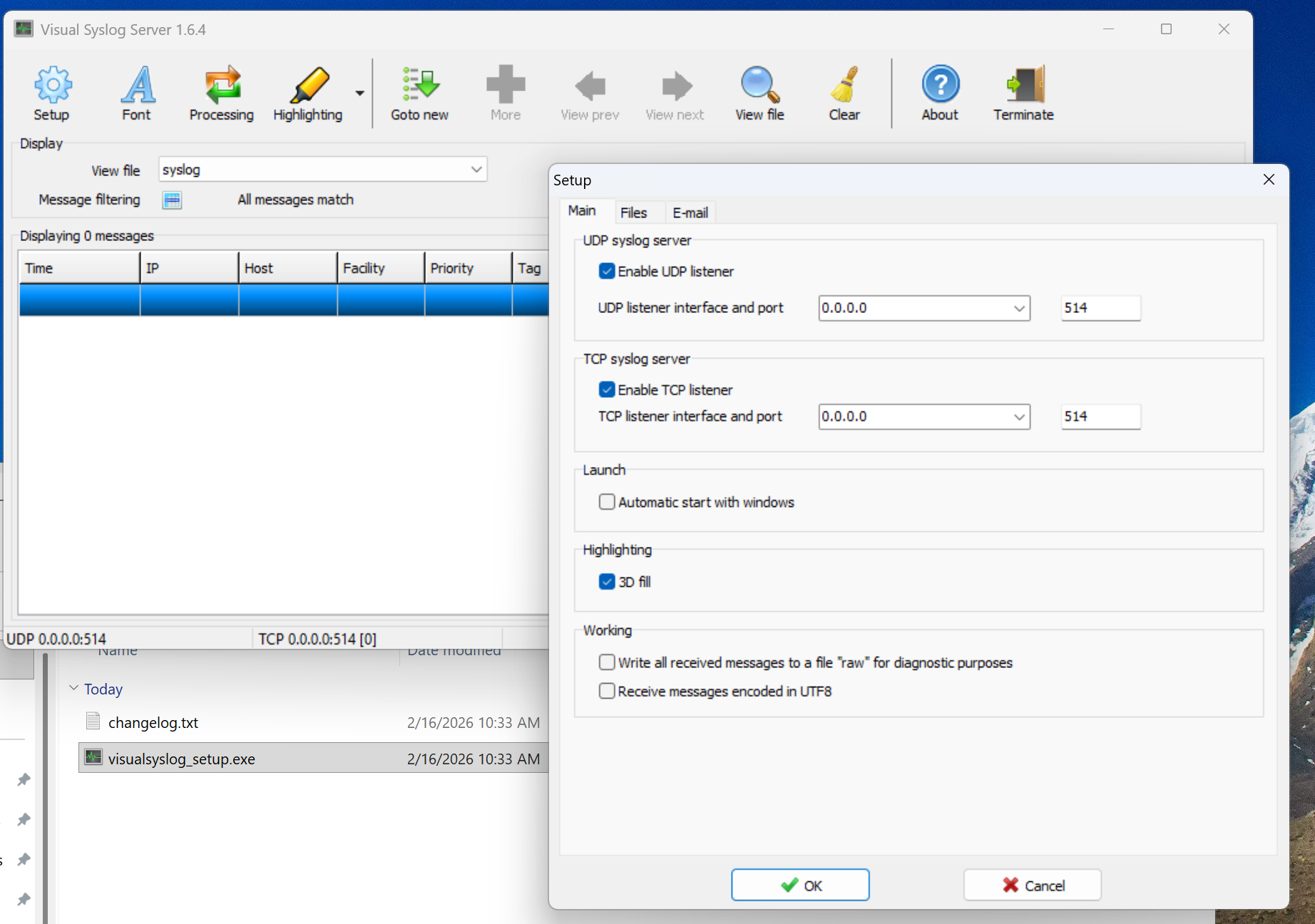Click the changelog.txt file icon
The image size is (1315, 924).
(93, 721)
